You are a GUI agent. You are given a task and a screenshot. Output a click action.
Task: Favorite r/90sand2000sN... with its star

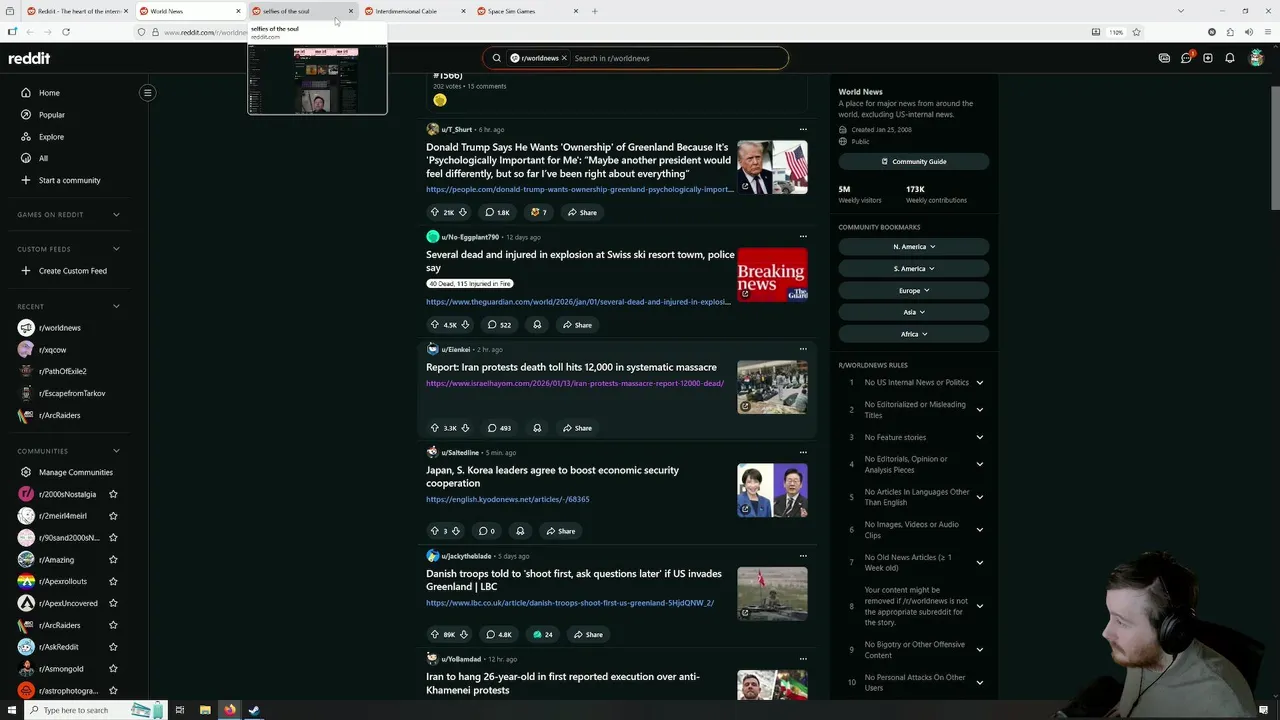coord(113,538)
